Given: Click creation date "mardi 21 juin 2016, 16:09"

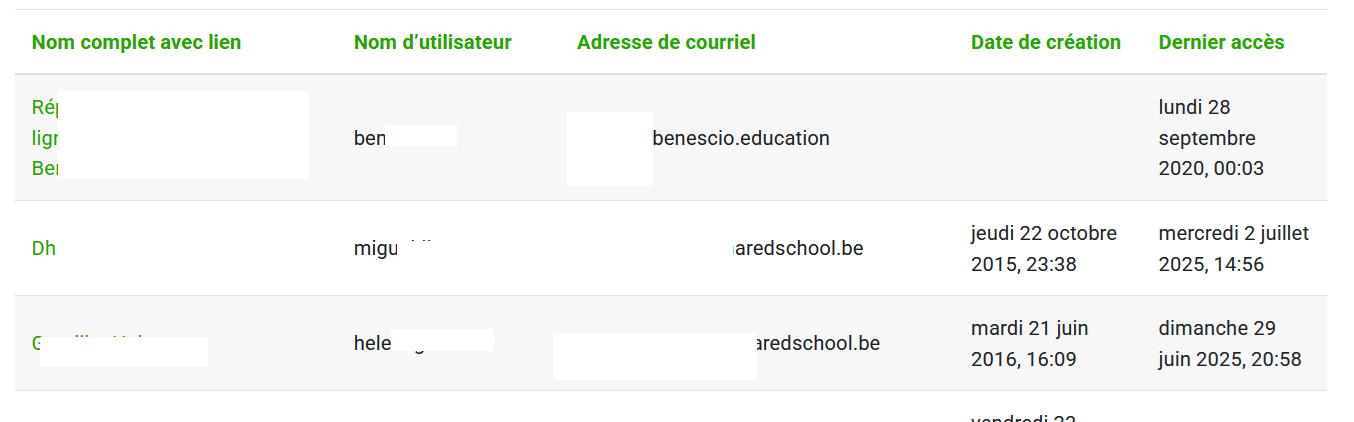Looking at the screenshot, I should pyautogui.click(x=1029, y=343).
